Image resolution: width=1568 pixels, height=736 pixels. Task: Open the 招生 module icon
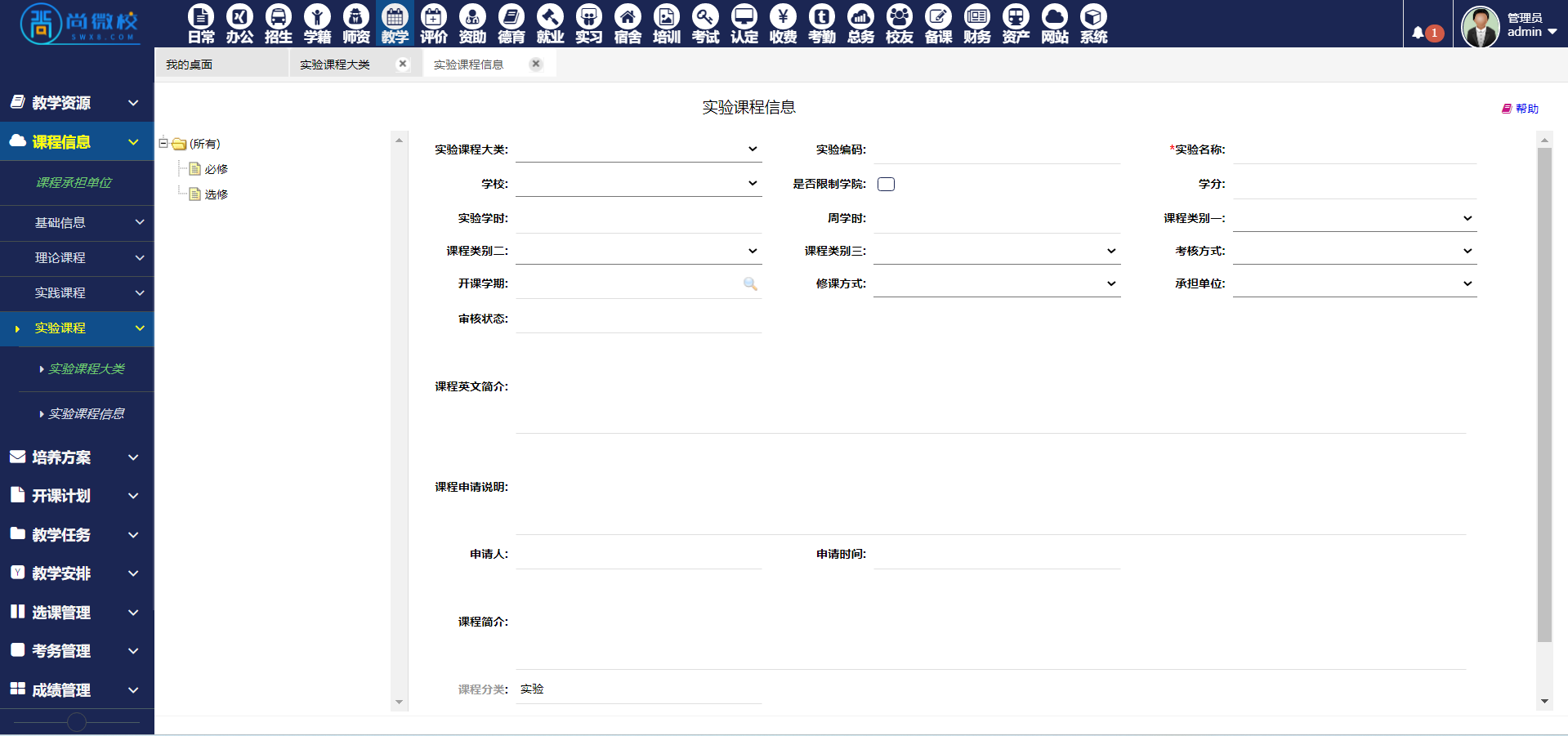coord(279,24)
